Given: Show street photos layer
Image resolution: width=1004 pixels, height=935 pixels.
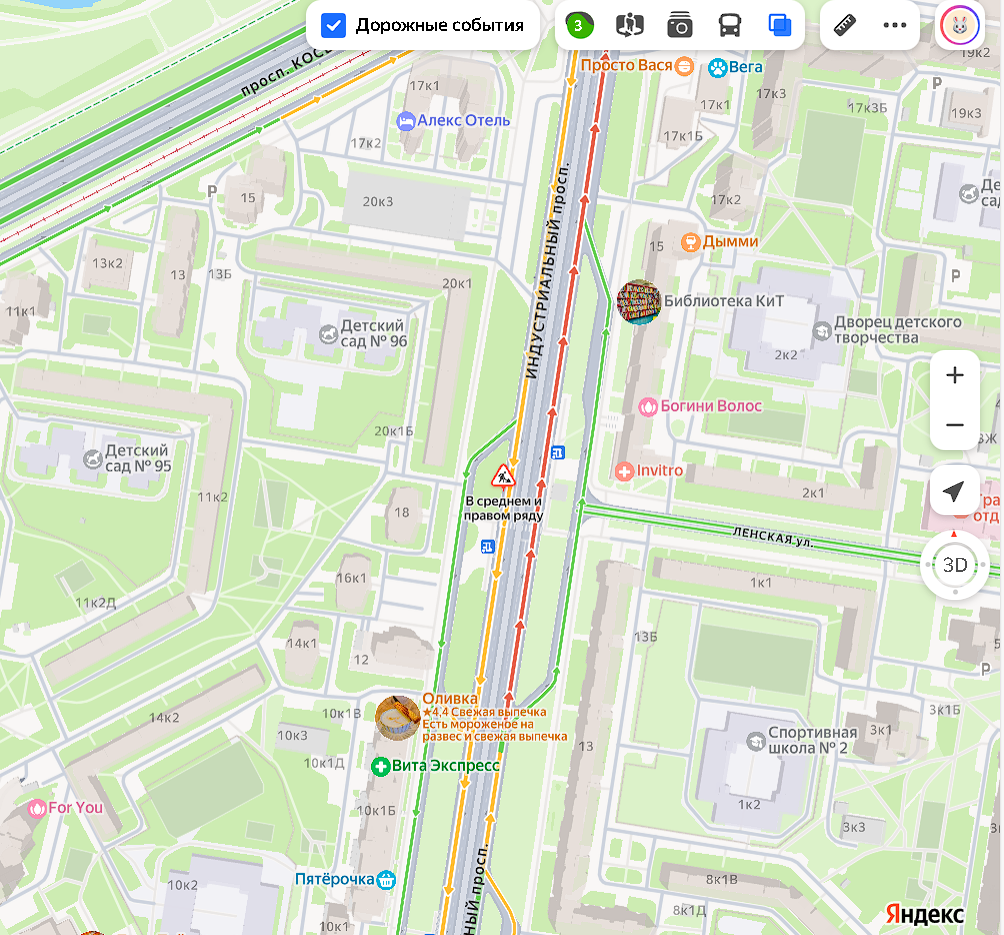Looking at the screenshot, I should point(680,25).
